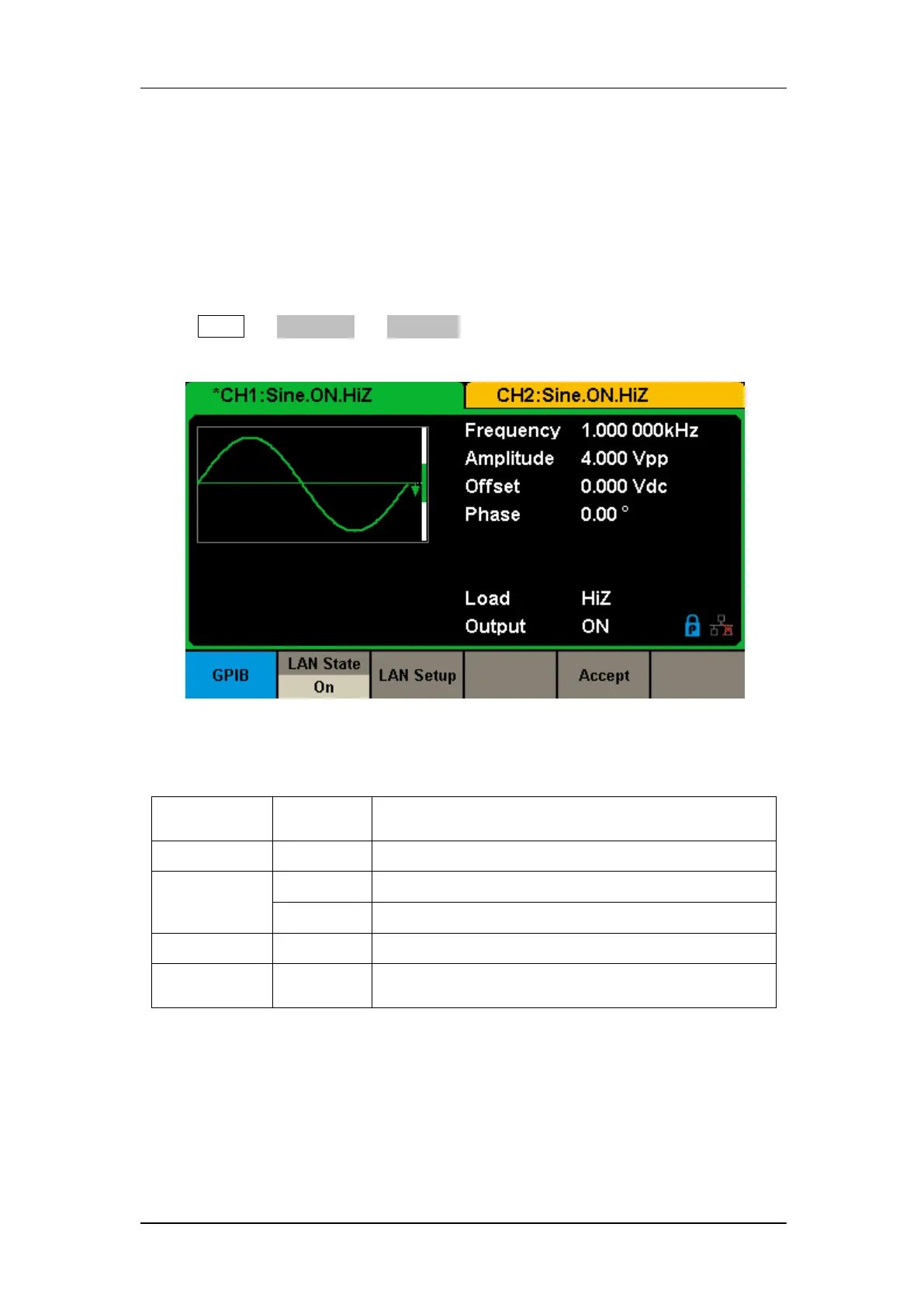Click the Output label
Image resolution: width=924 pixels, height=1307 pixels.
[495, 626]
